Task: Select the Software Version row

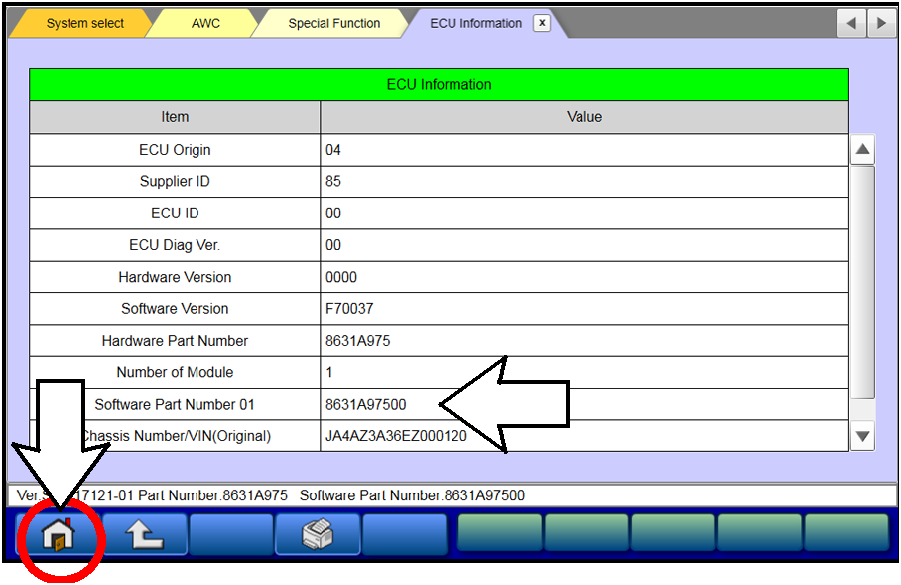Action: click(175, 309)
